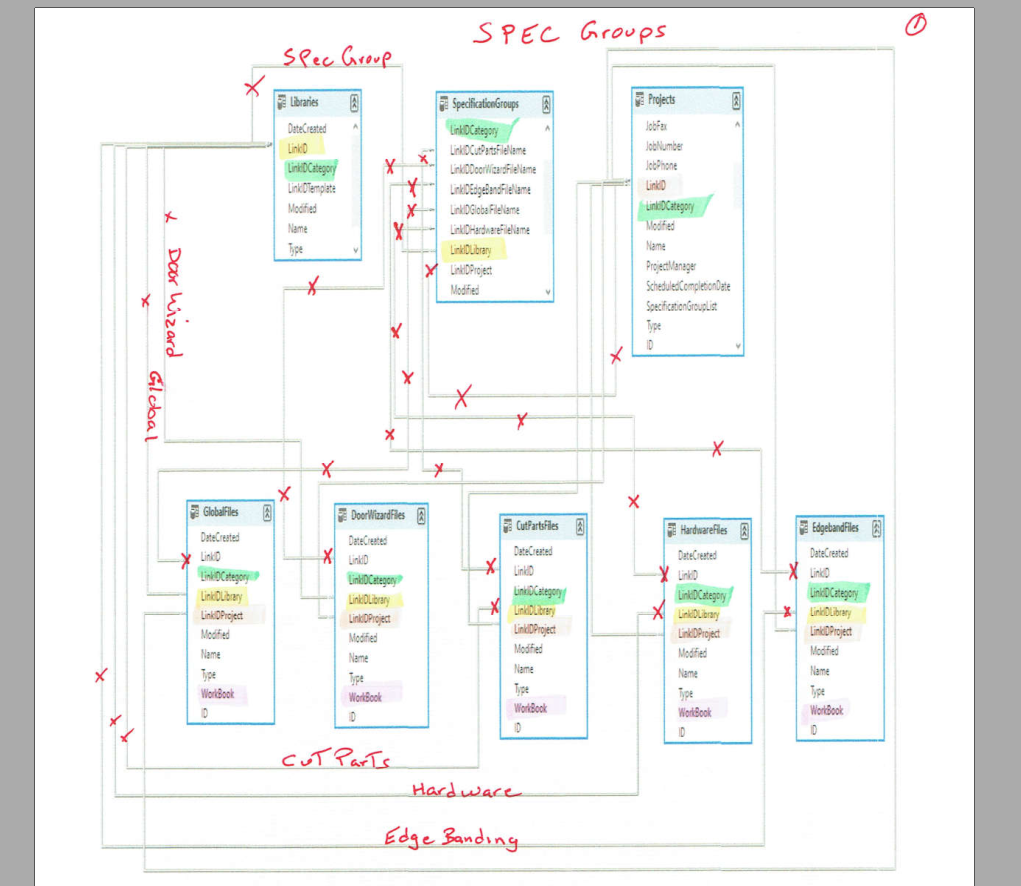Select JobNumber field in Projects
Image resolution: width=1021 pixels, height=886 pixels.
click(x=664, y=146)
